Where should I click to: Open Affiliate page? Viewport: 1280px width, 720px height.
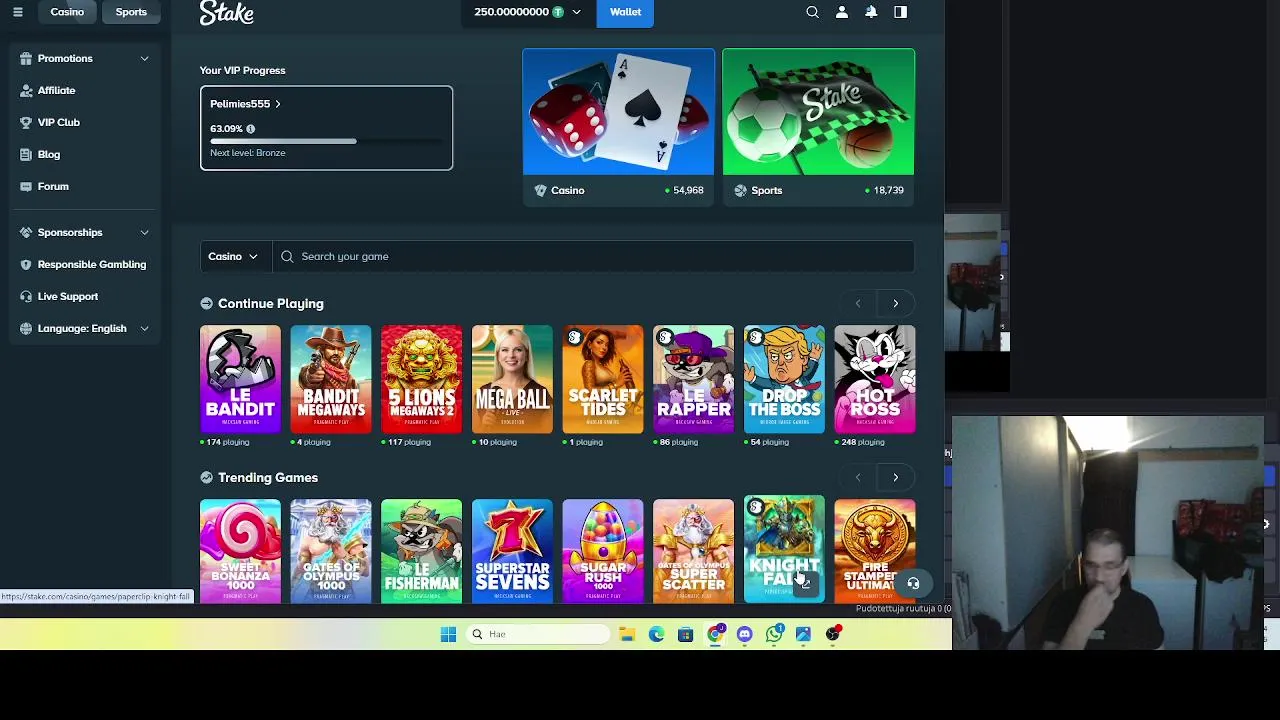tap(56, 90)
